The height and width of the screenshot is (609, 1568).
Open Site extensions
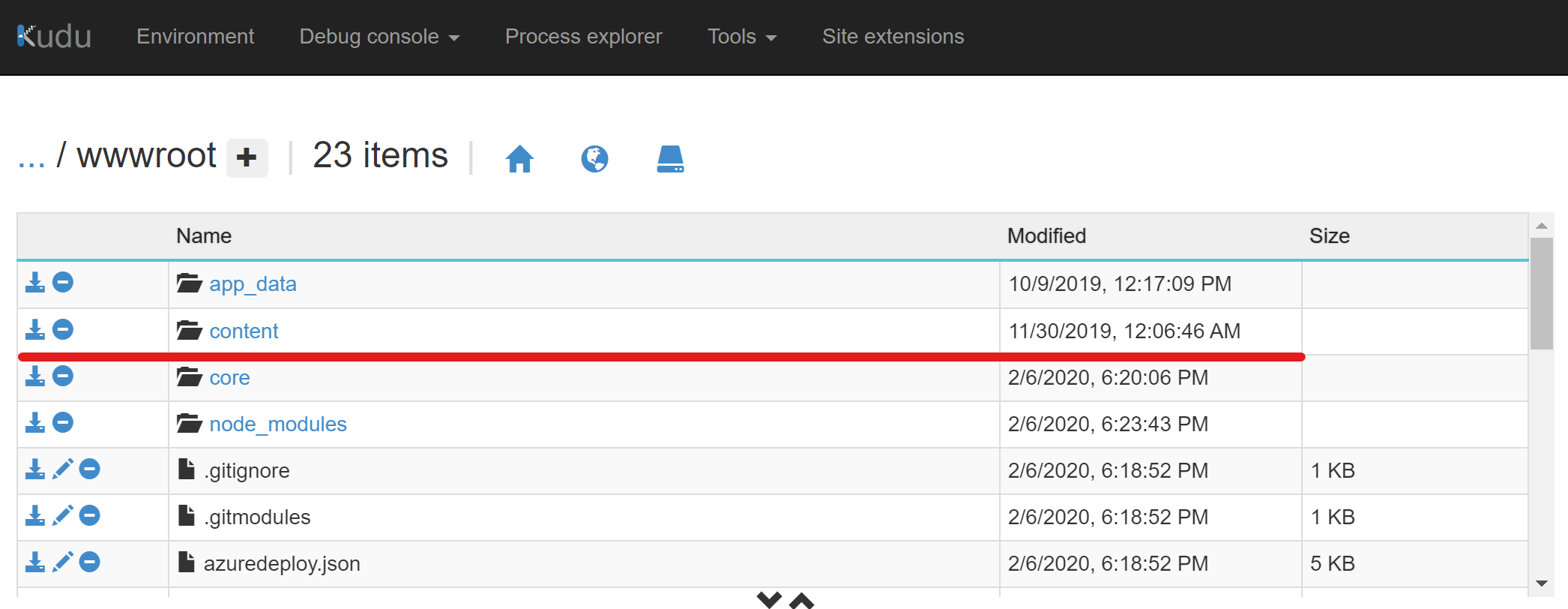click(893, 36)
